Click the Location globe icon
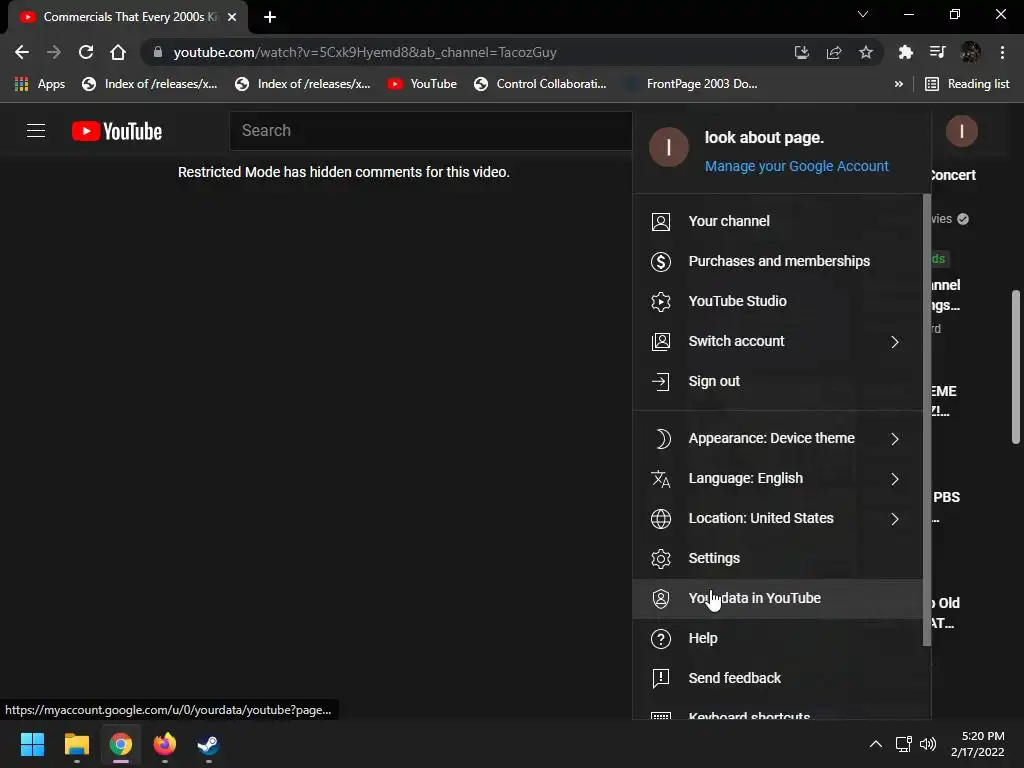The image size is (1024, 768). (660, 519)
